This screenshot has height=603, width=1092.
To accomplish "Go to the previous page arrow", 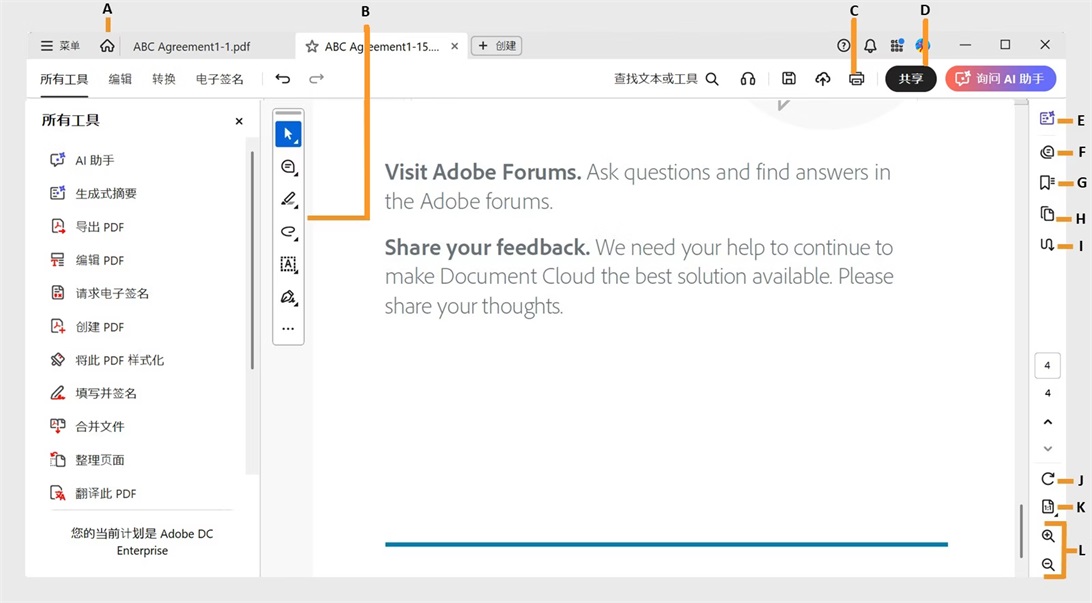I will (1047, 422).
